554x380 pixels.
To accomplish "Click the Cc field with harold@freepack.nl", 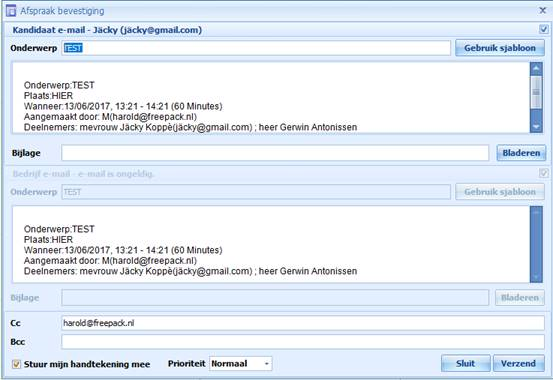I will (303, 323).
